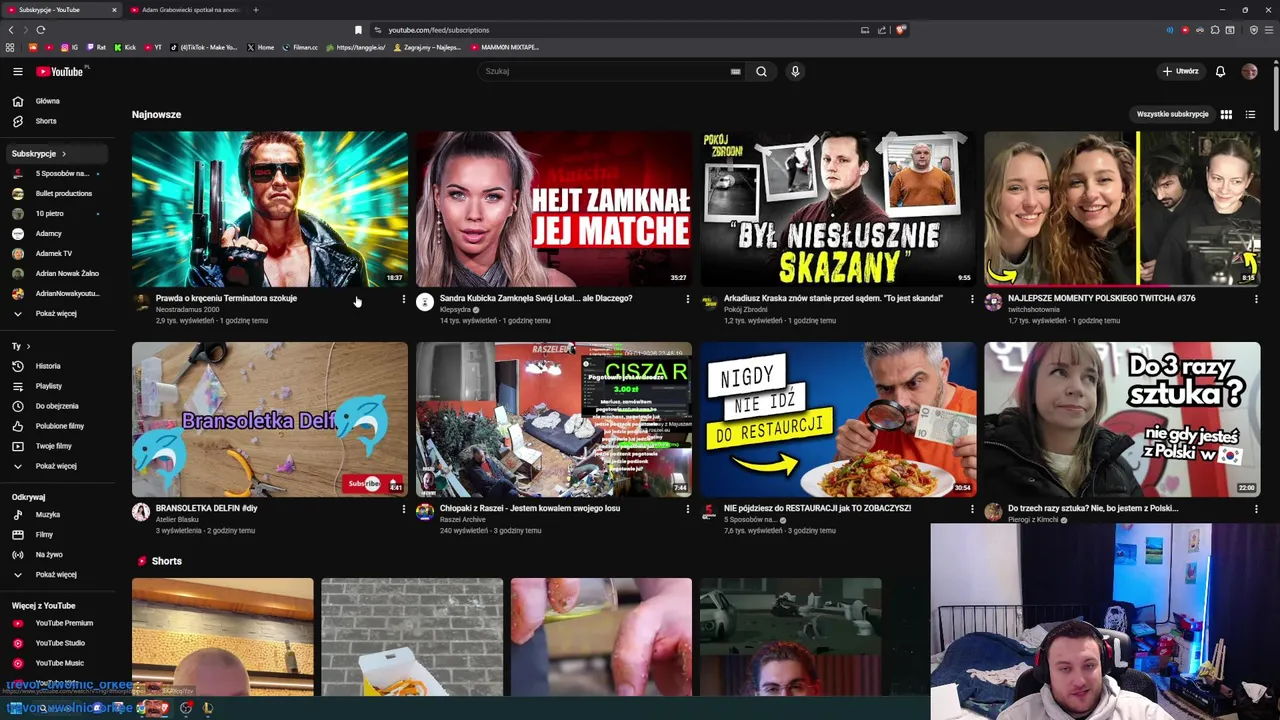This screenshot has width=1280, height=720.
Task: Open options for Najlepsze momenty Twitcha video
Action: click(1256, 299)
